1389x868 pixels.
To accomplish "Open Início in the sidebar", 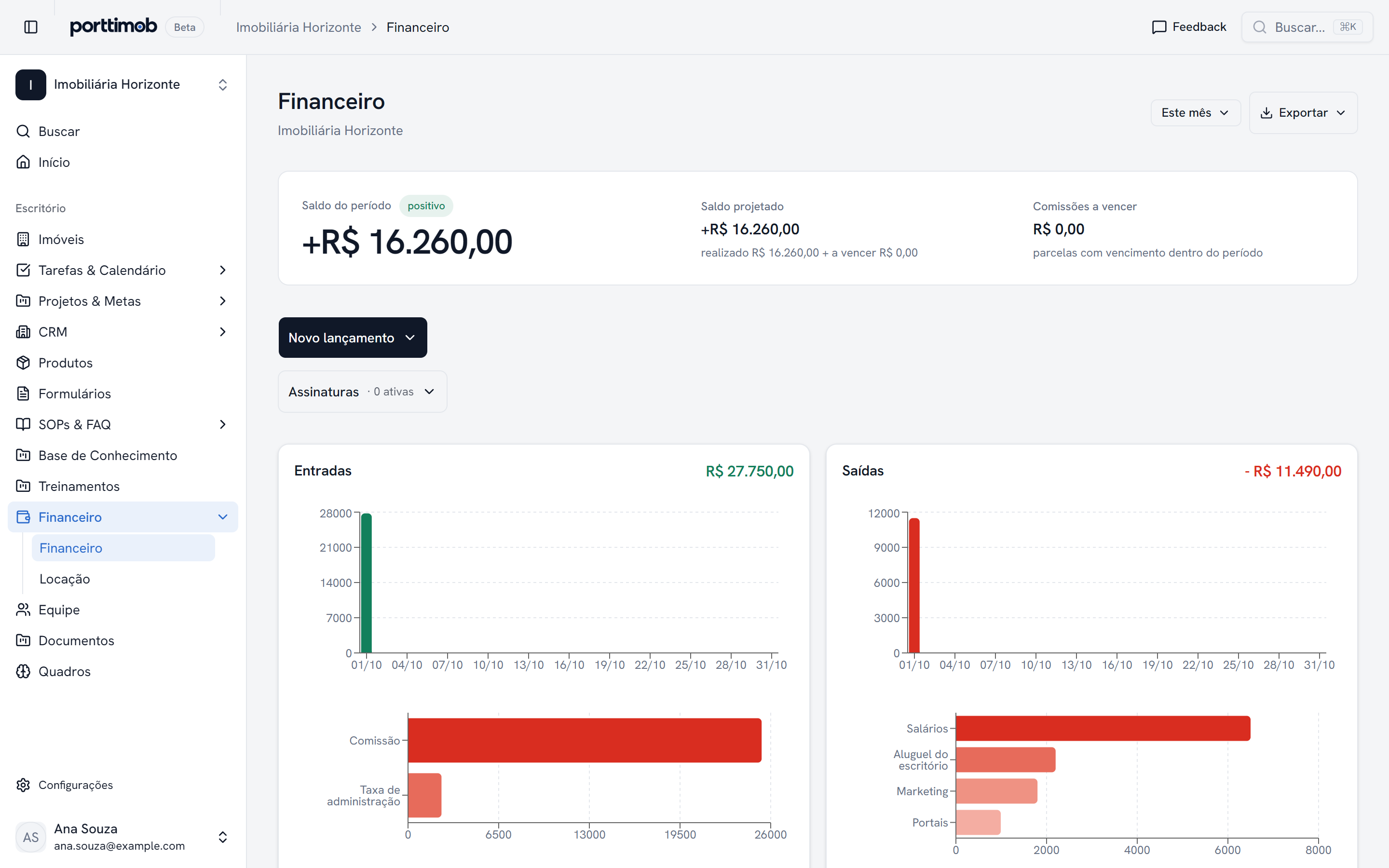I will coord(123,162).
